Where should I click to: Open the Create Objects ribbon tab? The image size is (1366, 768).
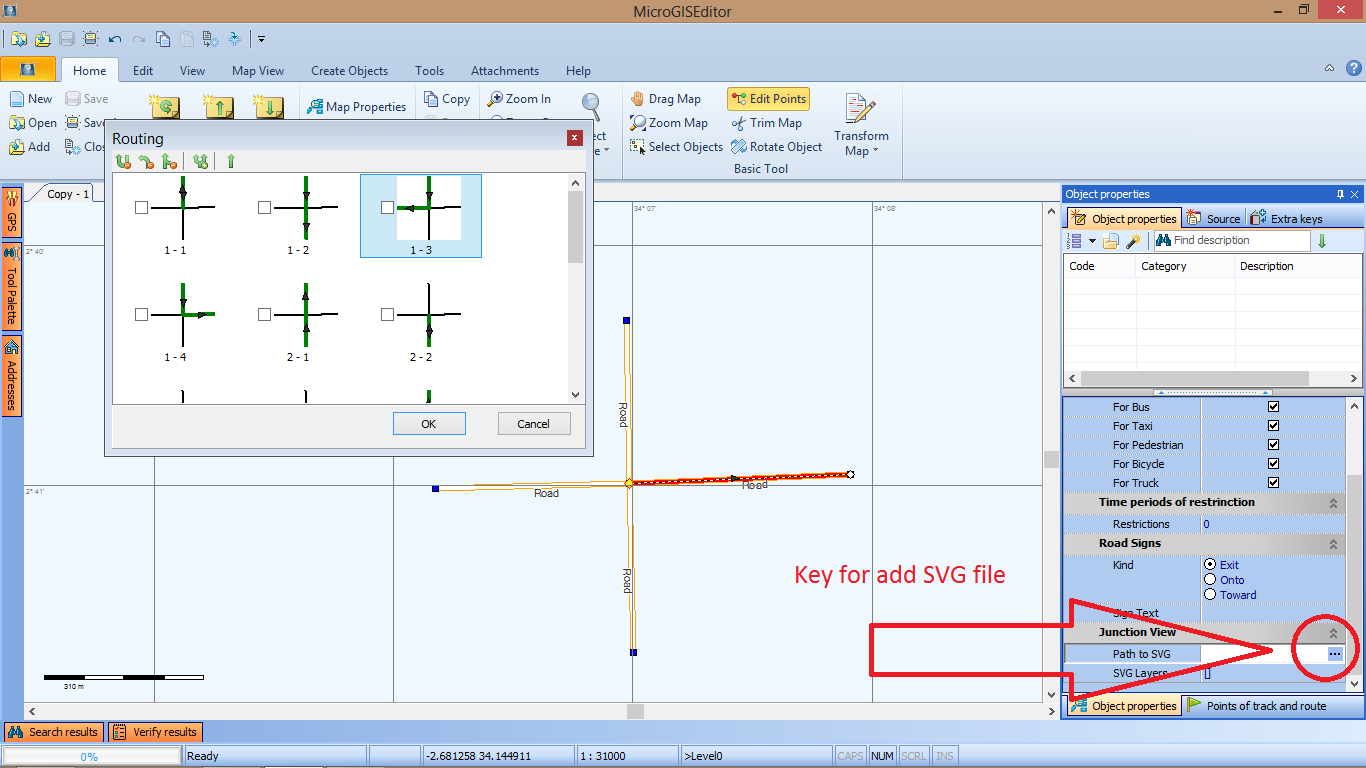pos(349,71)
